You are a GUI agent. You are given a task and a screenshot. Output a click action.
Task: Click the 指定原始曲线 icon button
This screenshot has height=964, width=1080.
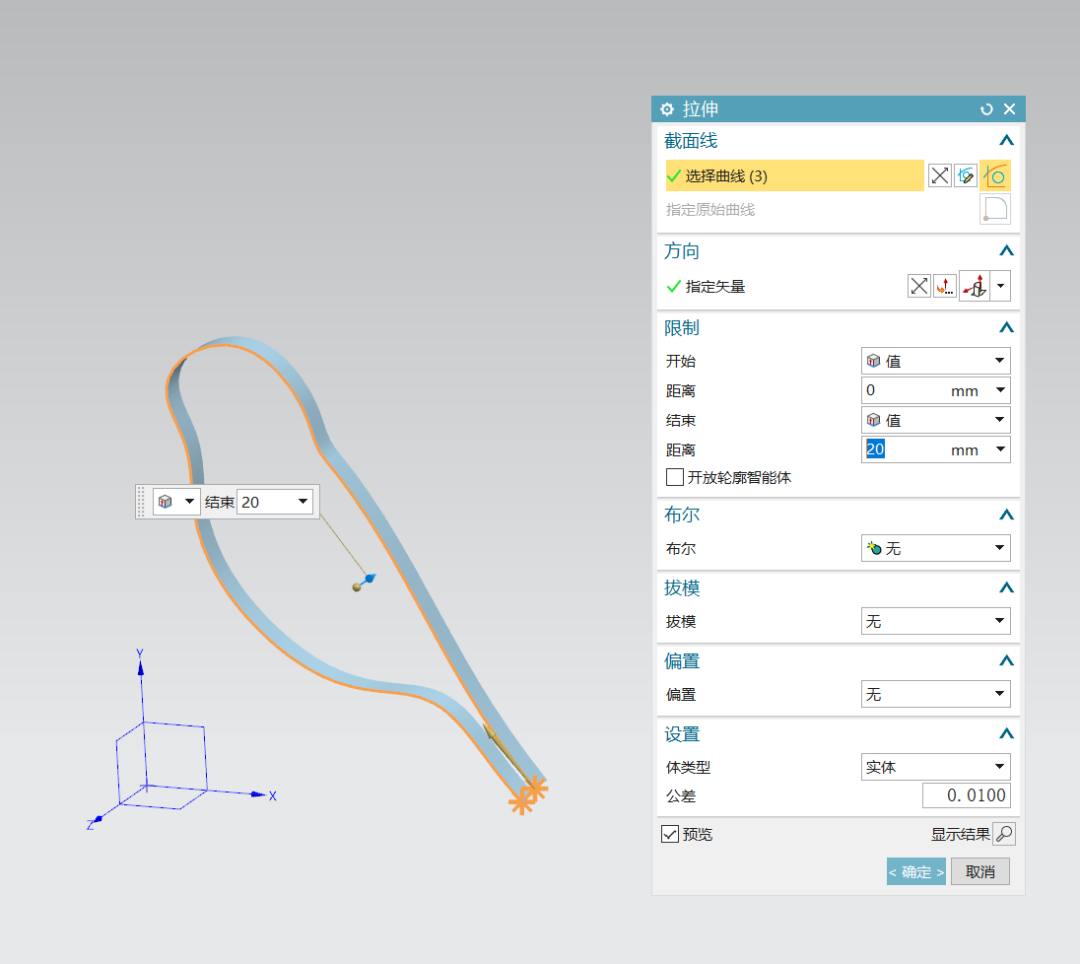(995, 209)
